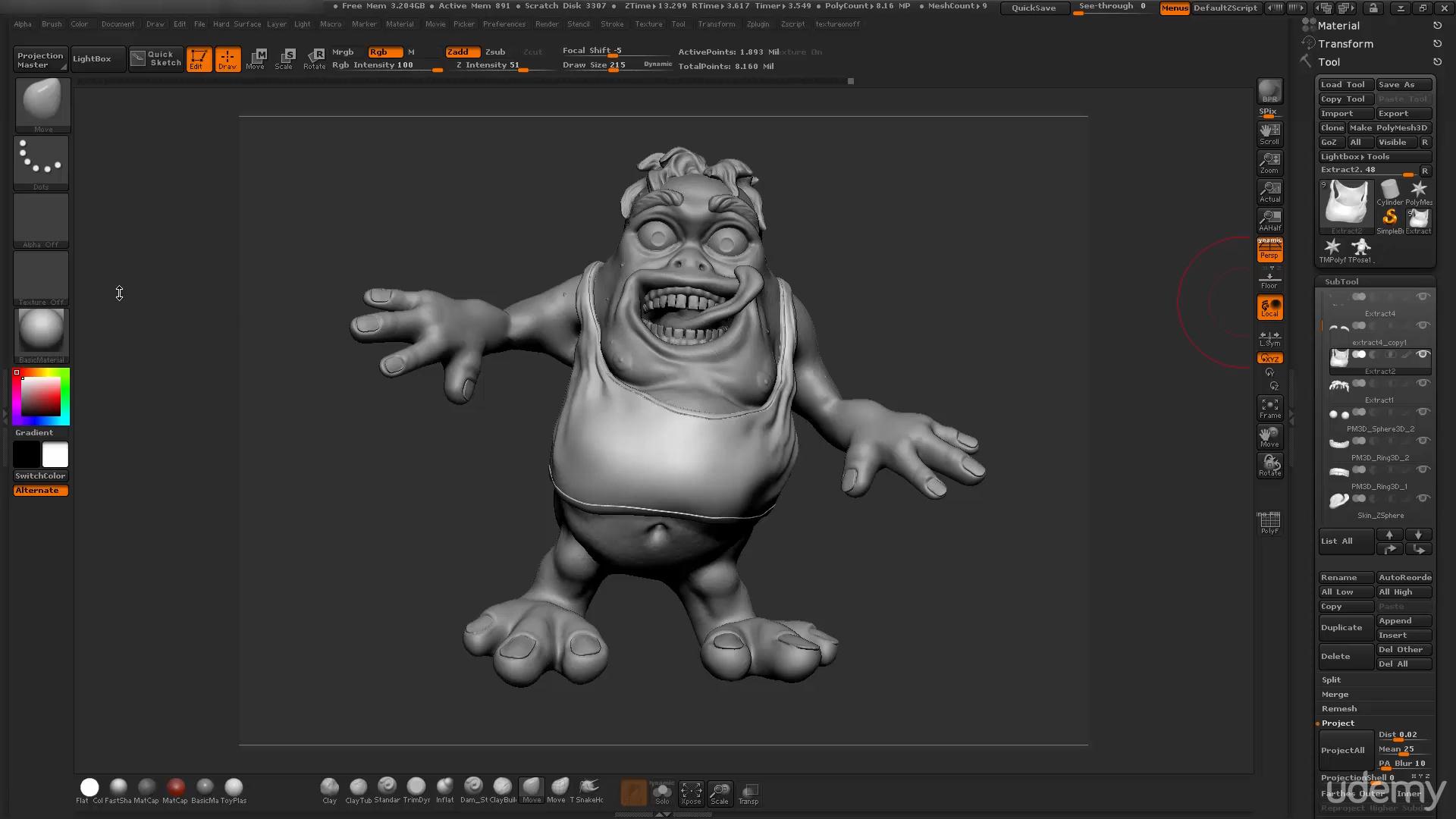
Task: Click the Projection Master button
Action: click(40, 59)
